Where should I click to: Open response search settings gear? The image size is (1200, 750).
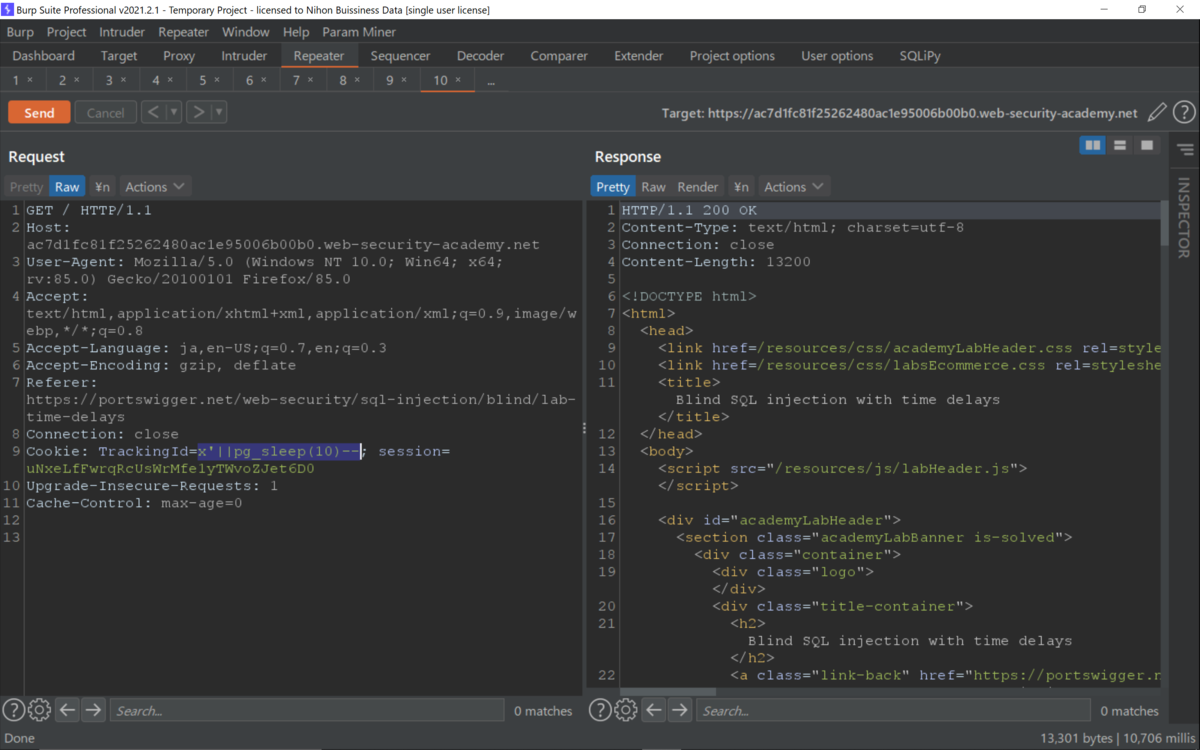(626, 710)
